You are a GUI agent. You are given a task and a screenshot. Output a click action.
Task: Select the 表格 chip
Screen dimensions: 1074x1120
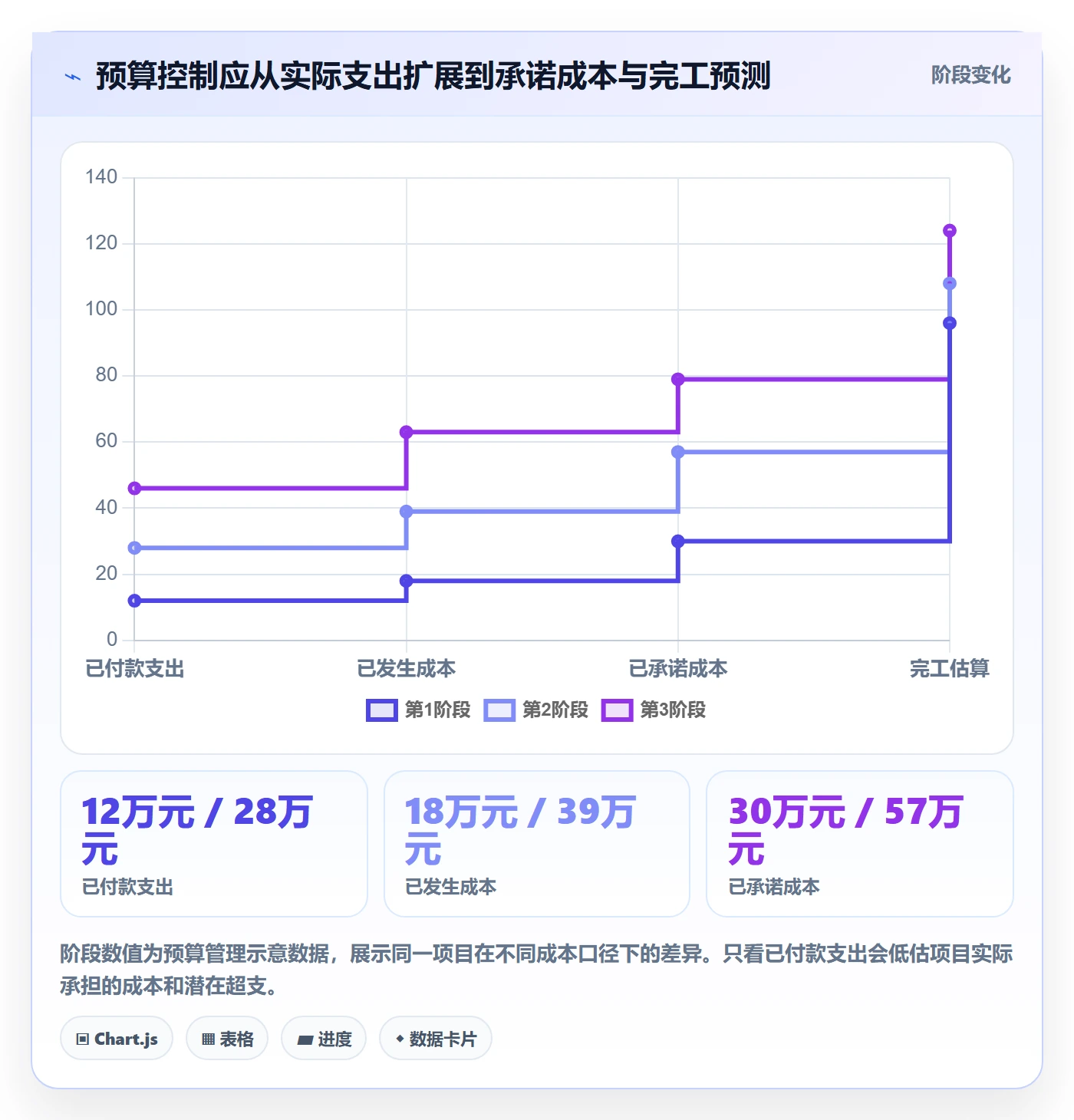pos(227,1039)
